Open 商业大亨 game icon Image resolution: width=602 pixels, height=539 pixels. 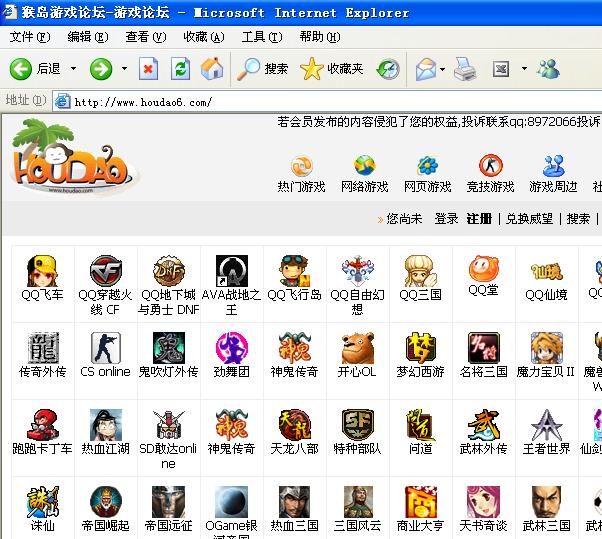tap(420, 501)
